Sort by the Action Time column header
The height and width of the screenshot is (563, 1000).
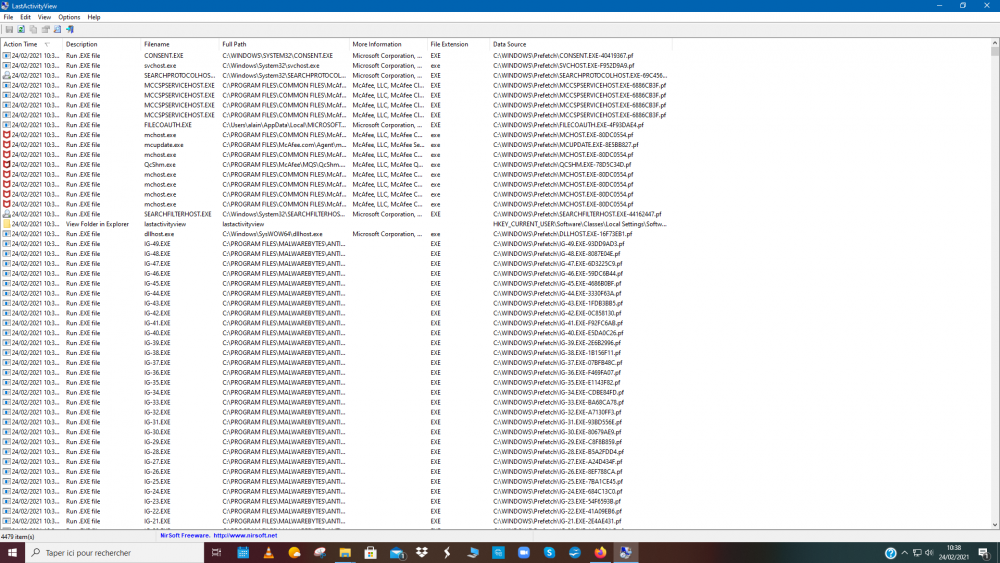tap(20, 44)
